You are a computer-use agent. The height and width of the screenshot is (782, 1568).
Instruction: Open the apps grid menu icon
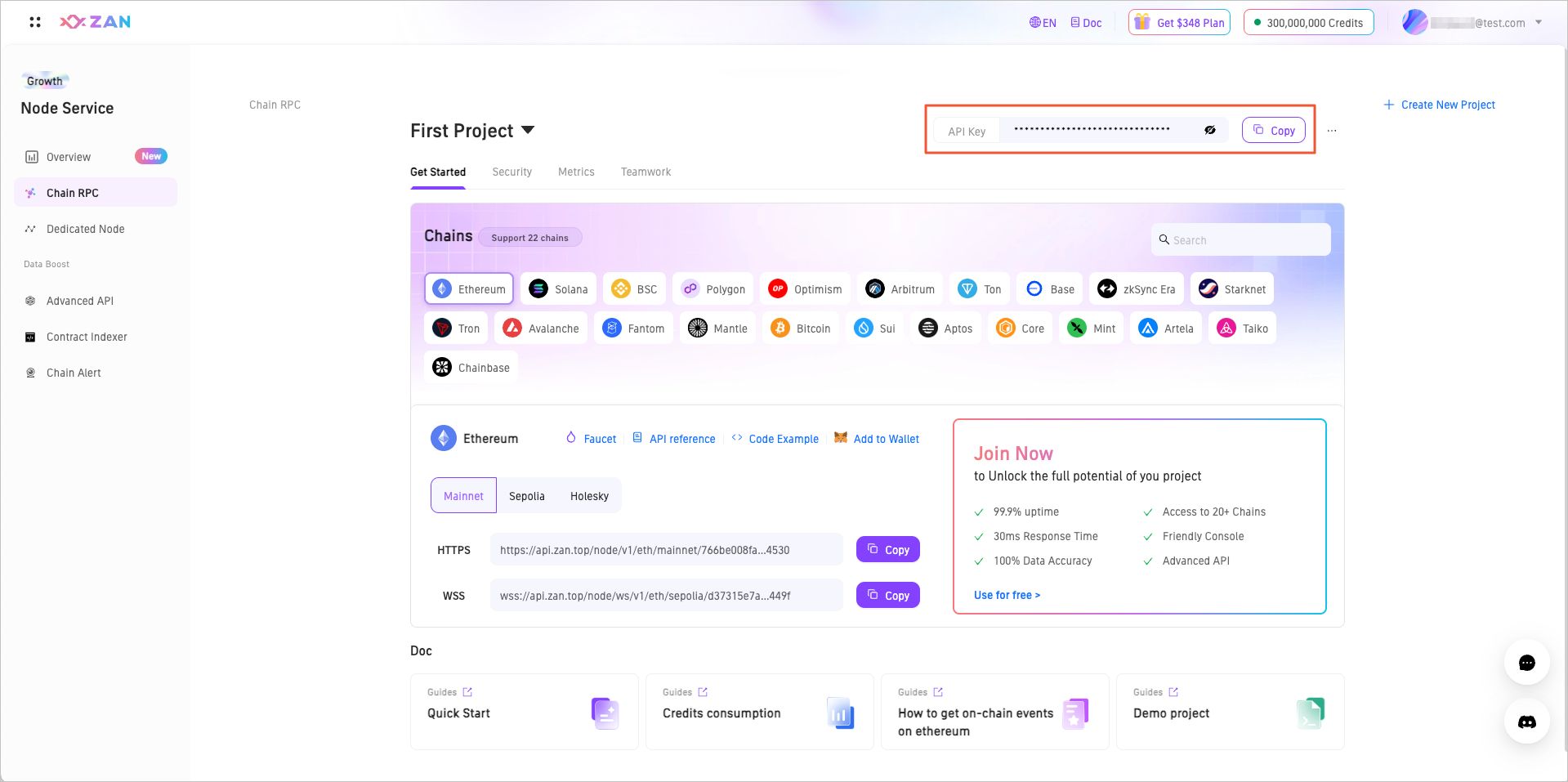[x=35, y=22]
